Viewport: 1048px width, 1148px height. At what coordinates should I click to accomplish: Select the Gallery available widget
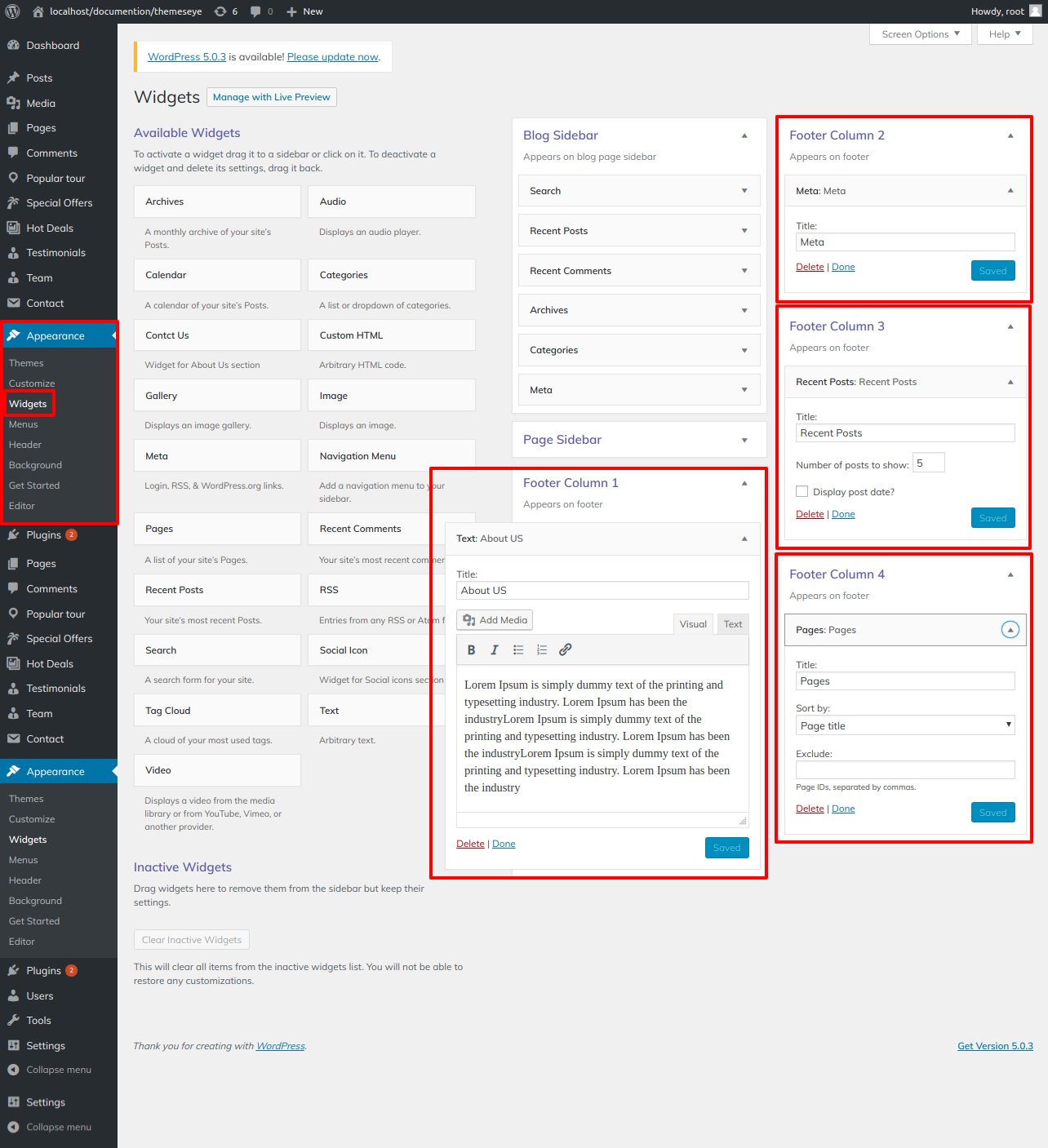tap(217, 396)
